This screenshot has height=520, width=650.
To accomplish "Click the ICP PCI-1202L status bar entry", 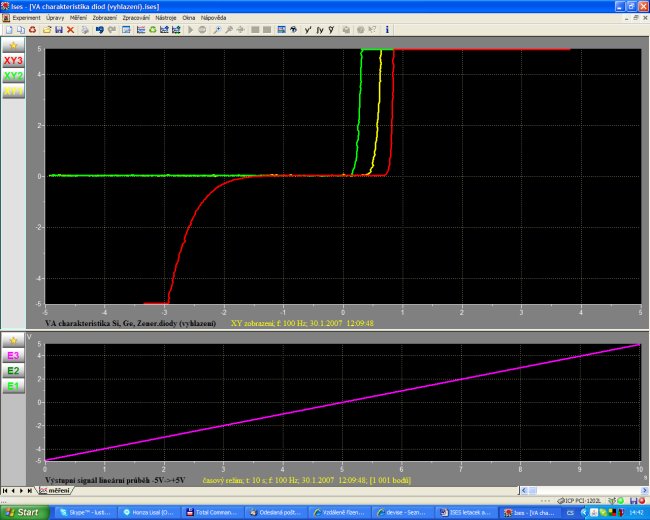I will click(580, 501).
